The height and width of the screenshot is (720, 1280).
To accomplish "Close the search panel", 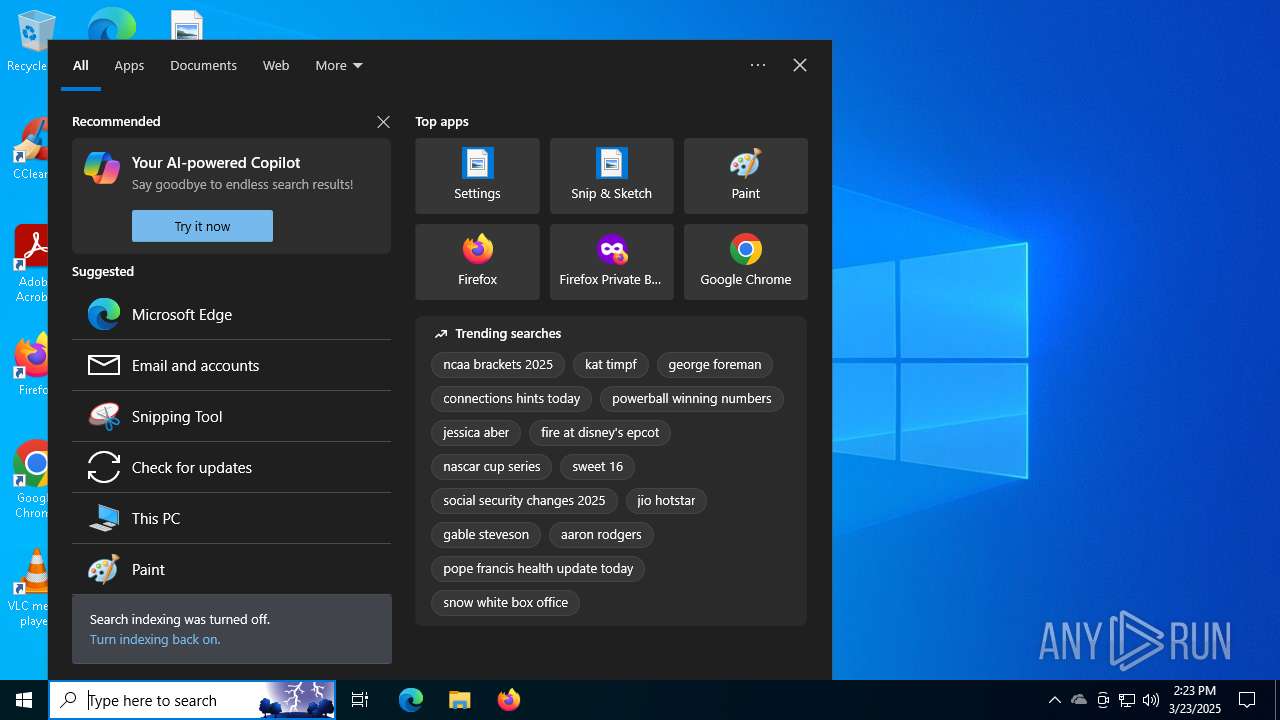I will (x=800, y=65).
